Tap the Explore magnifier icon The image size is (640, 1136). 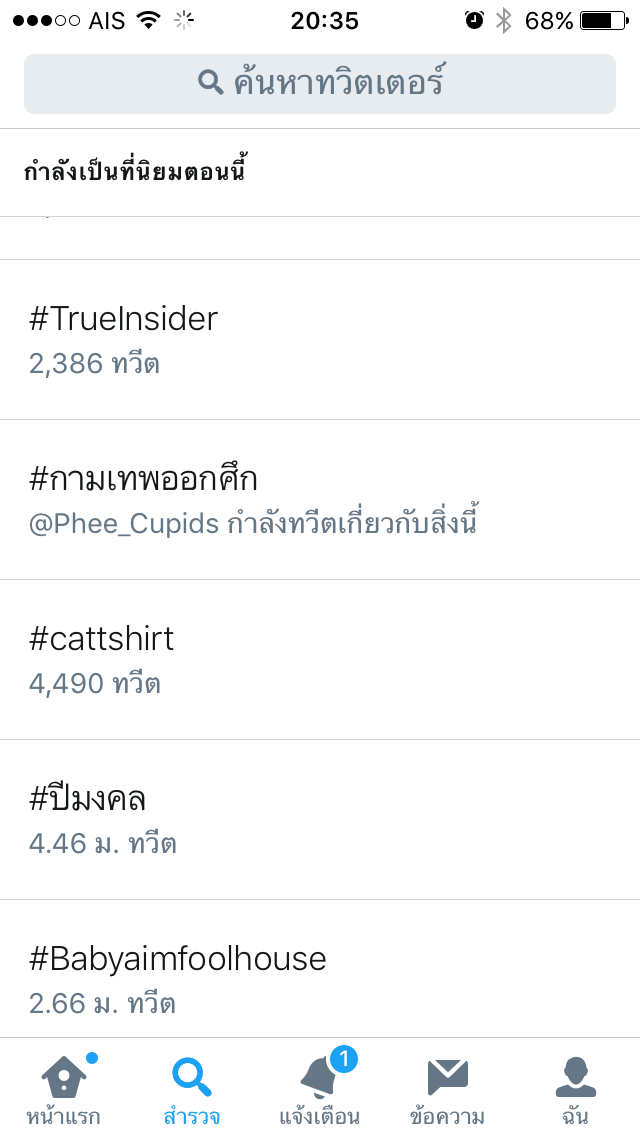pyautogui.click(x=191, y=1077)
